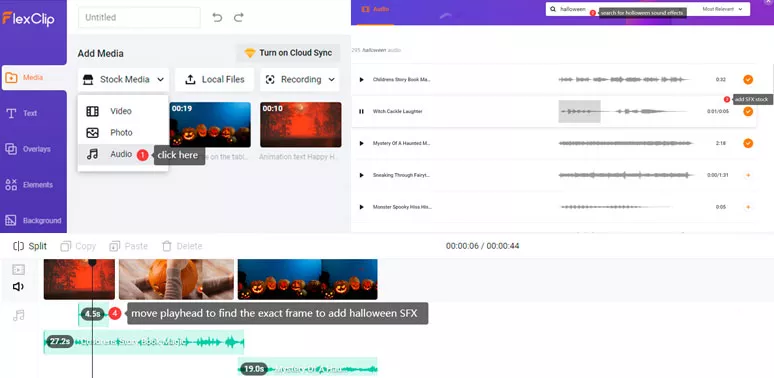The image size is (774, 378).
Task: Select the 00:19 pumpkins media thumbnail
Action: click(210, 125)
